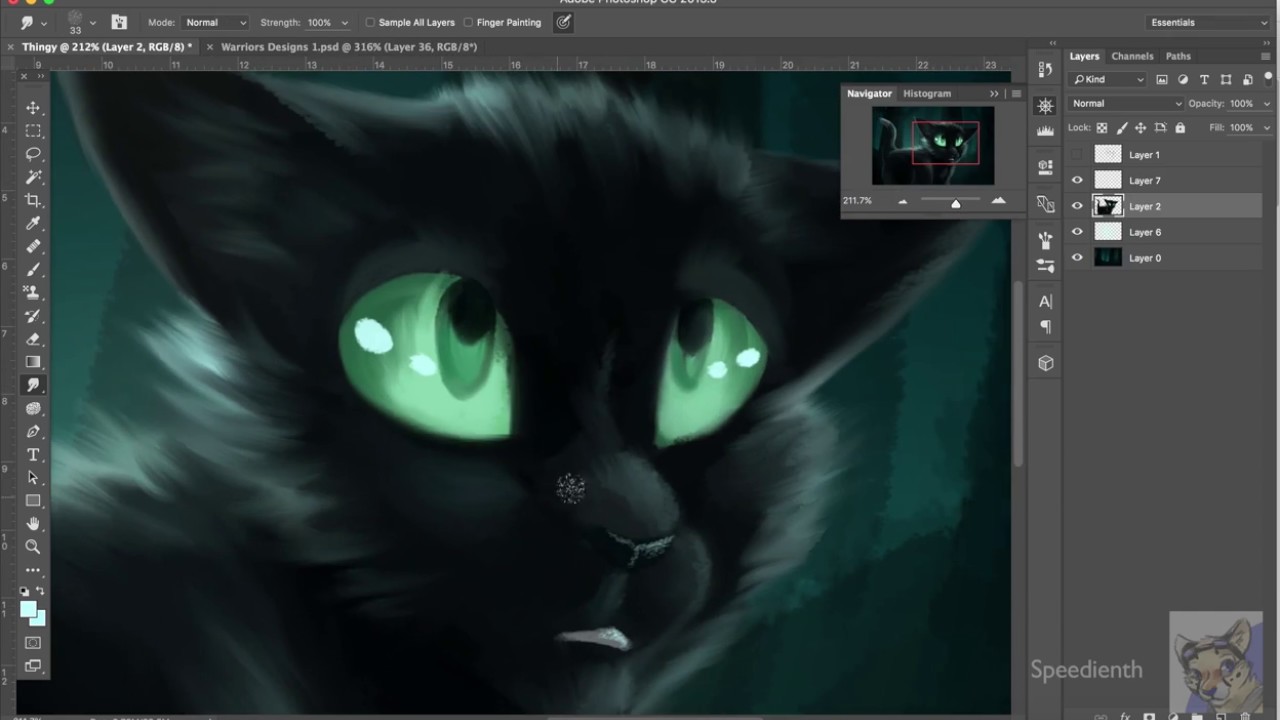Viewport: 1280px width, 720px height.
Task: Click the Navigator zoom slider handle
Action: (955, 203)
